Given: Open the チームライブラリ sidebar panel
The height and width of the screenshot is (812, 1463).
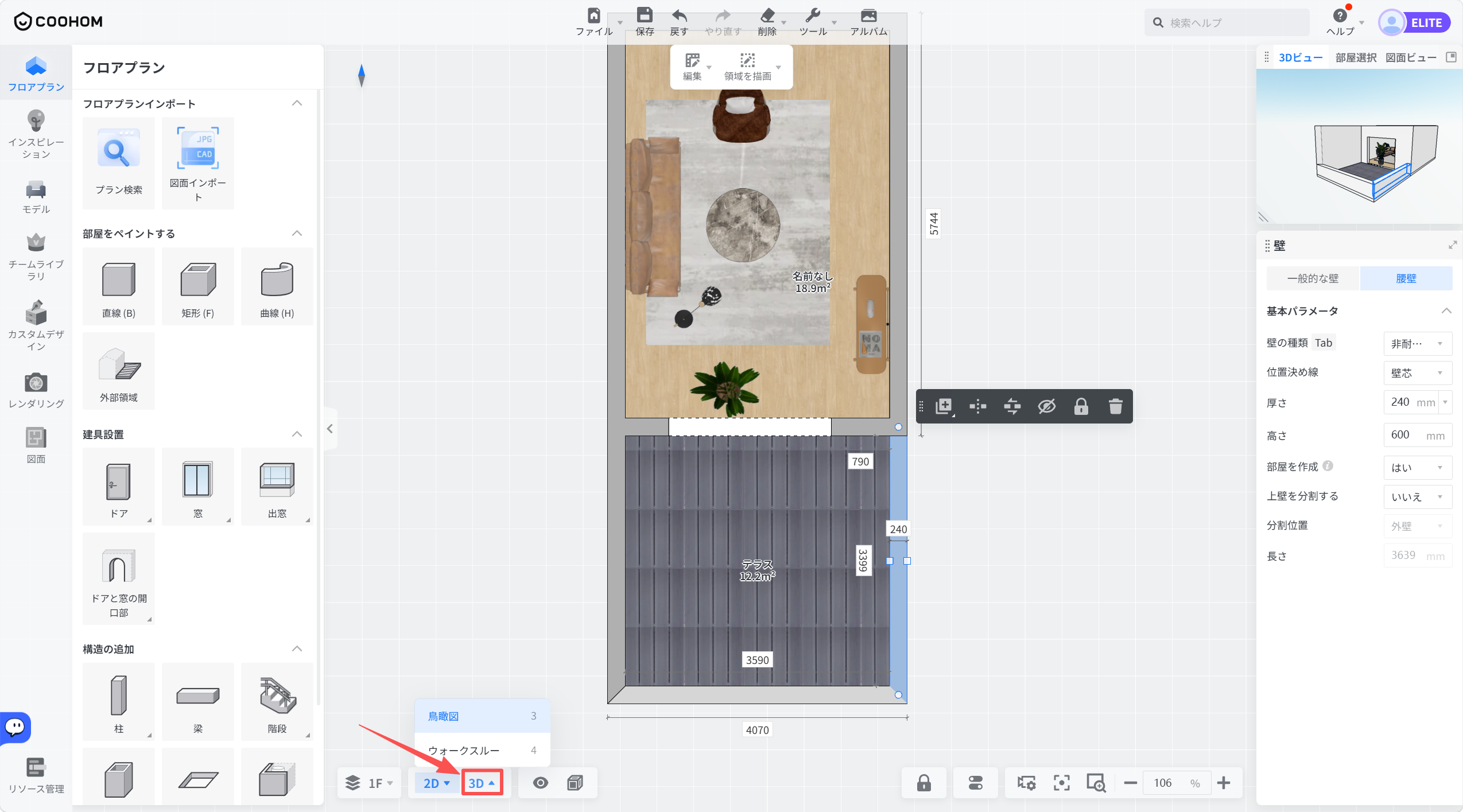Looking at the screenshot, I should coord(36,257).
